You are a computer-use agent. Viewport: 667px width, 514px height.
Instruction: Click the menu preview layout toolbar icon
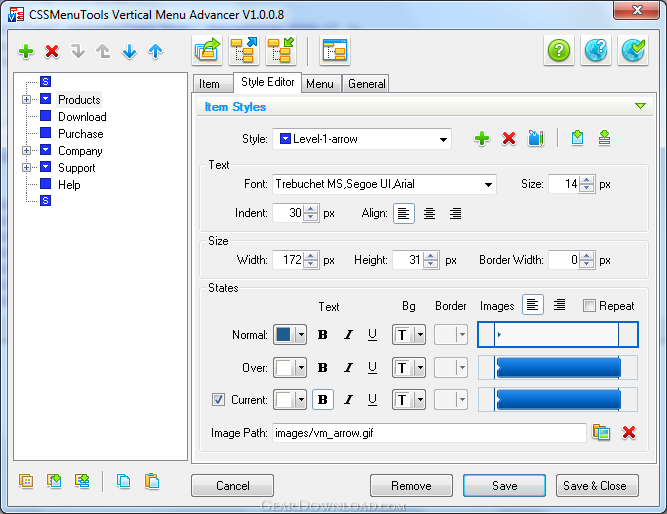coord(335,51)
